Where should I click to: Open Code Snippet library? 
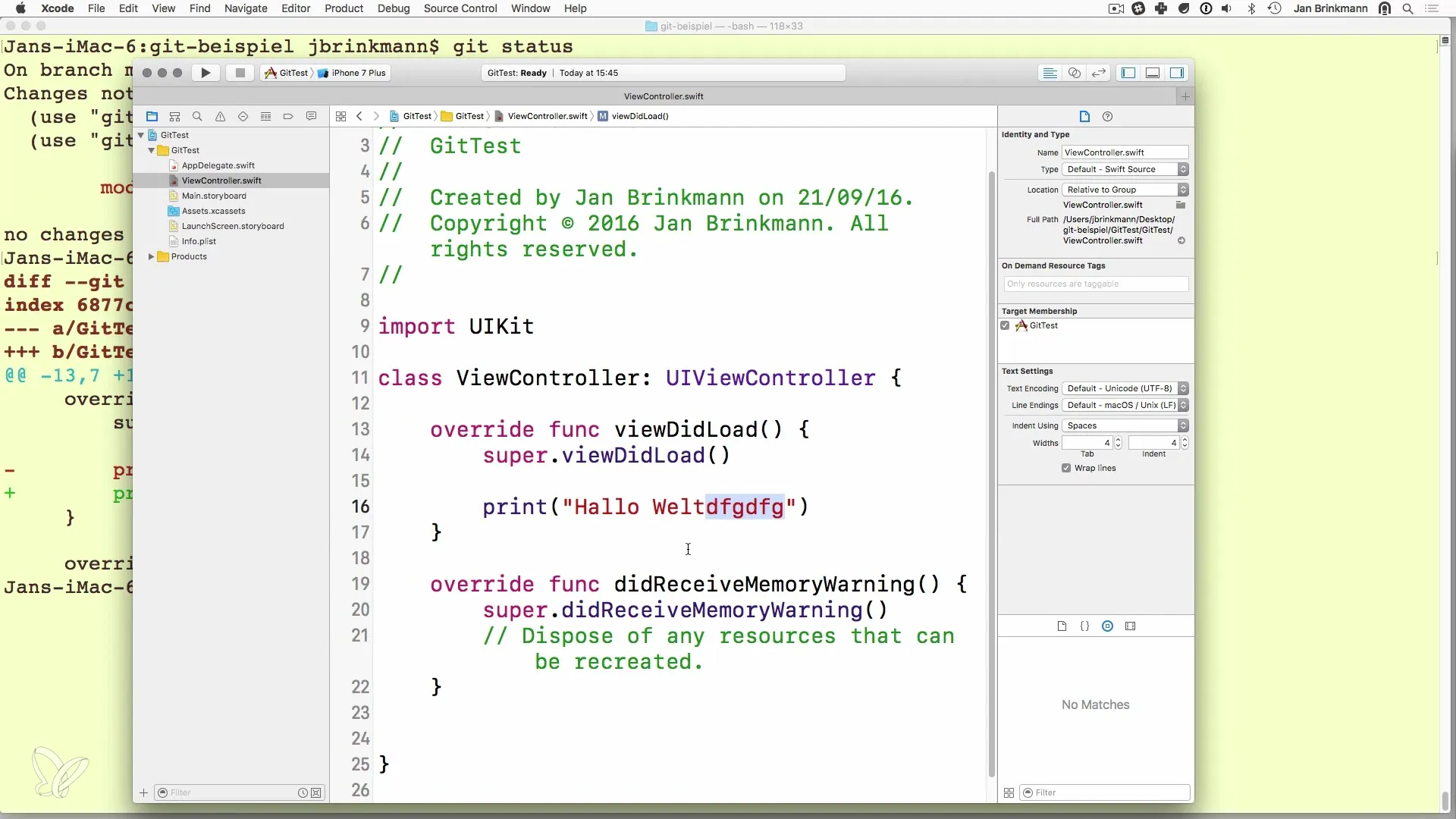pyautogui.click(x=1084, y=626)
